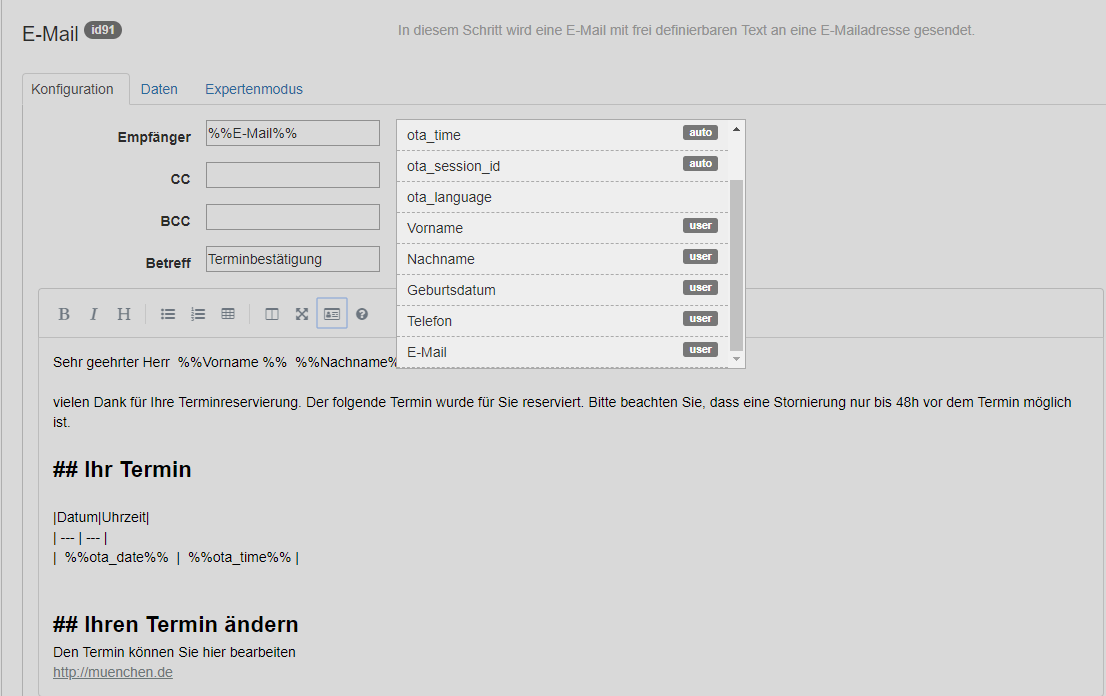Toggle side-by-side preview mode
1106x696 pixels.
pyautogui.click(x=272, y=314)
